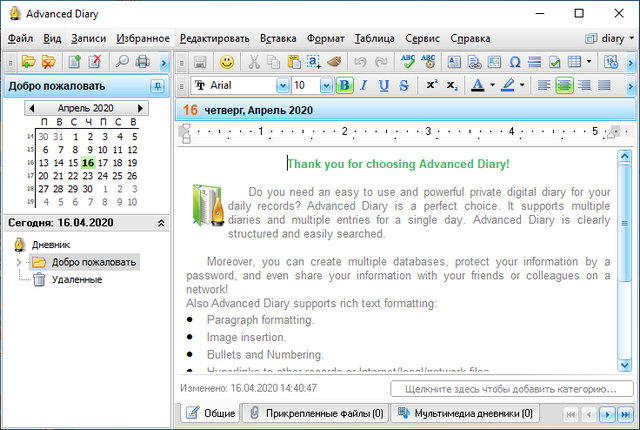Go to next month in calendar
This screenshot has height=430, width=640.
click(142, 107)
